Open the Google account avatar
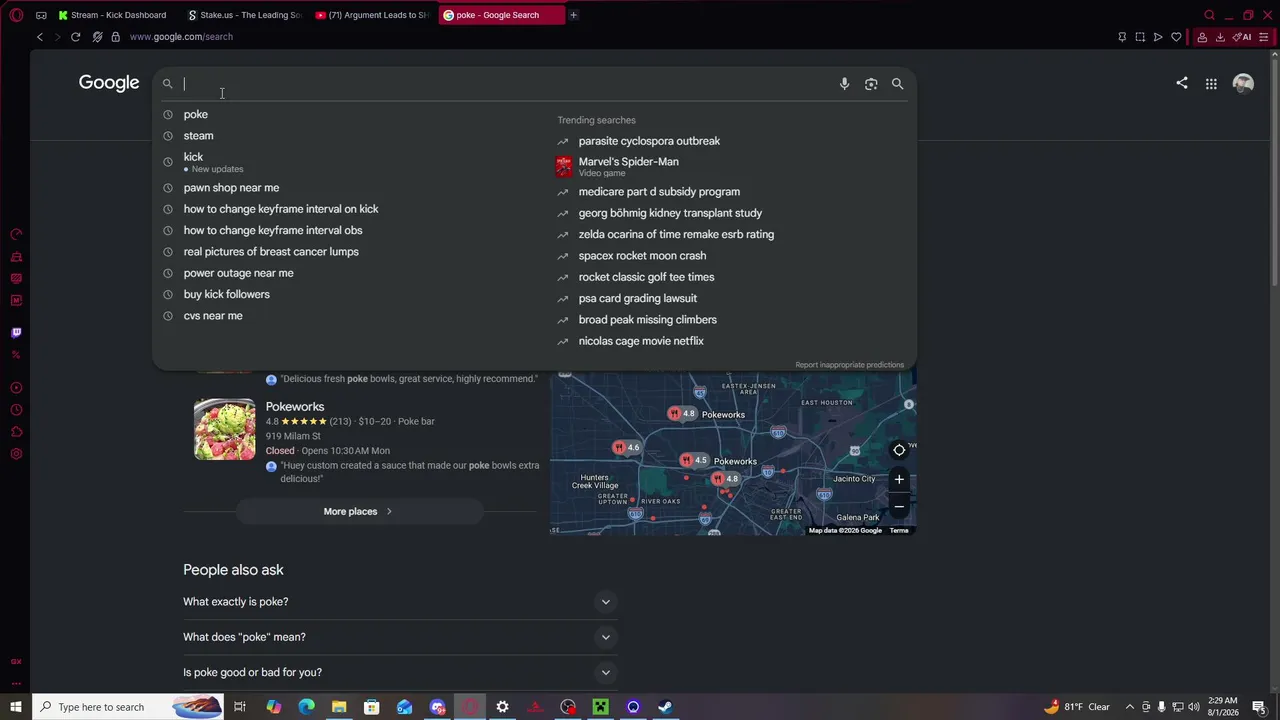 point(1243,84)
